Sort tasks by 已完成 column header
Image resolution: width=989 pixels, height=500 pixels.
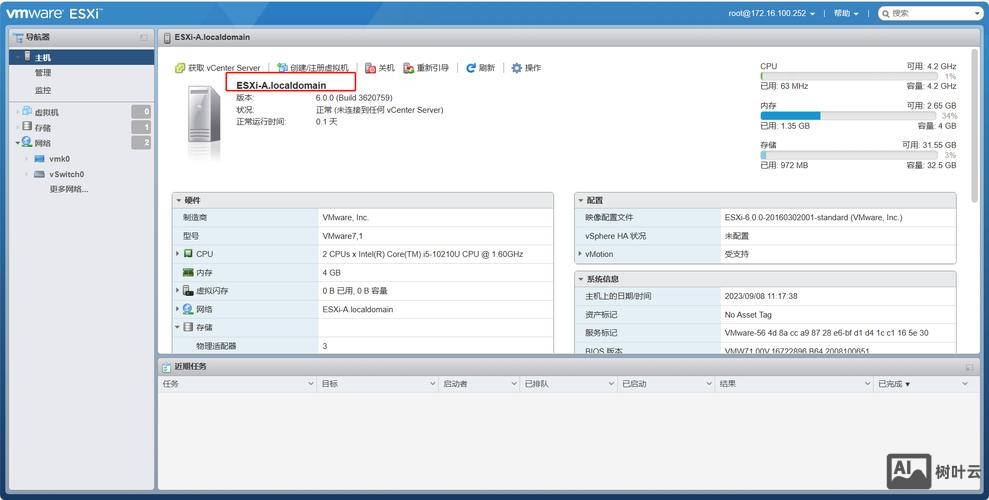point(894,384)
